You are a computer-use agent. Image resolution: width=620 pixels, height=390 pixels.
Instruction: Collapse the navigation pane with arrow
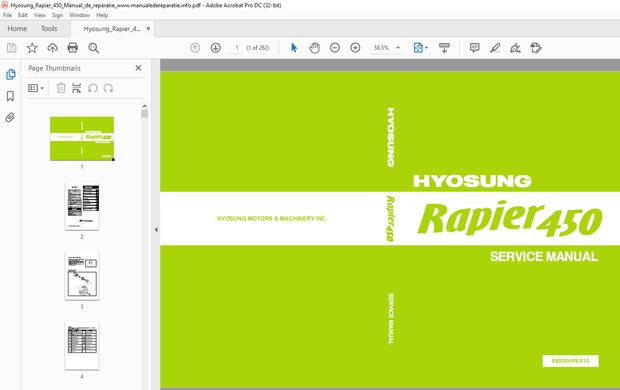pos(156,229)
